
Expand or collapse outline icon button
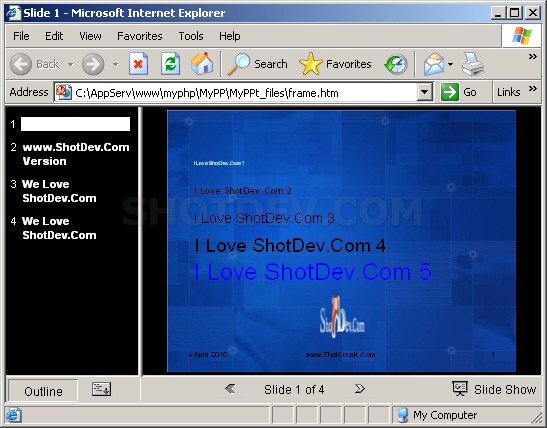[102, 389]
